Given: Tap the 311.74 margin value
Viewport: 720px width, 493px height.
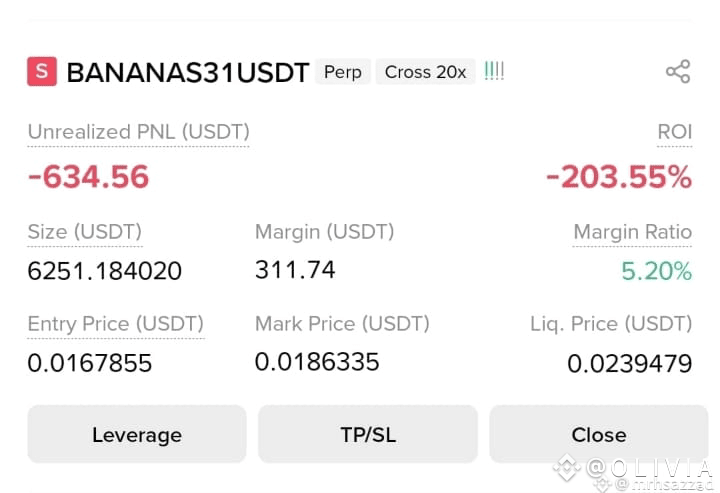Looking at the screenshot, I should coord(295,270).
